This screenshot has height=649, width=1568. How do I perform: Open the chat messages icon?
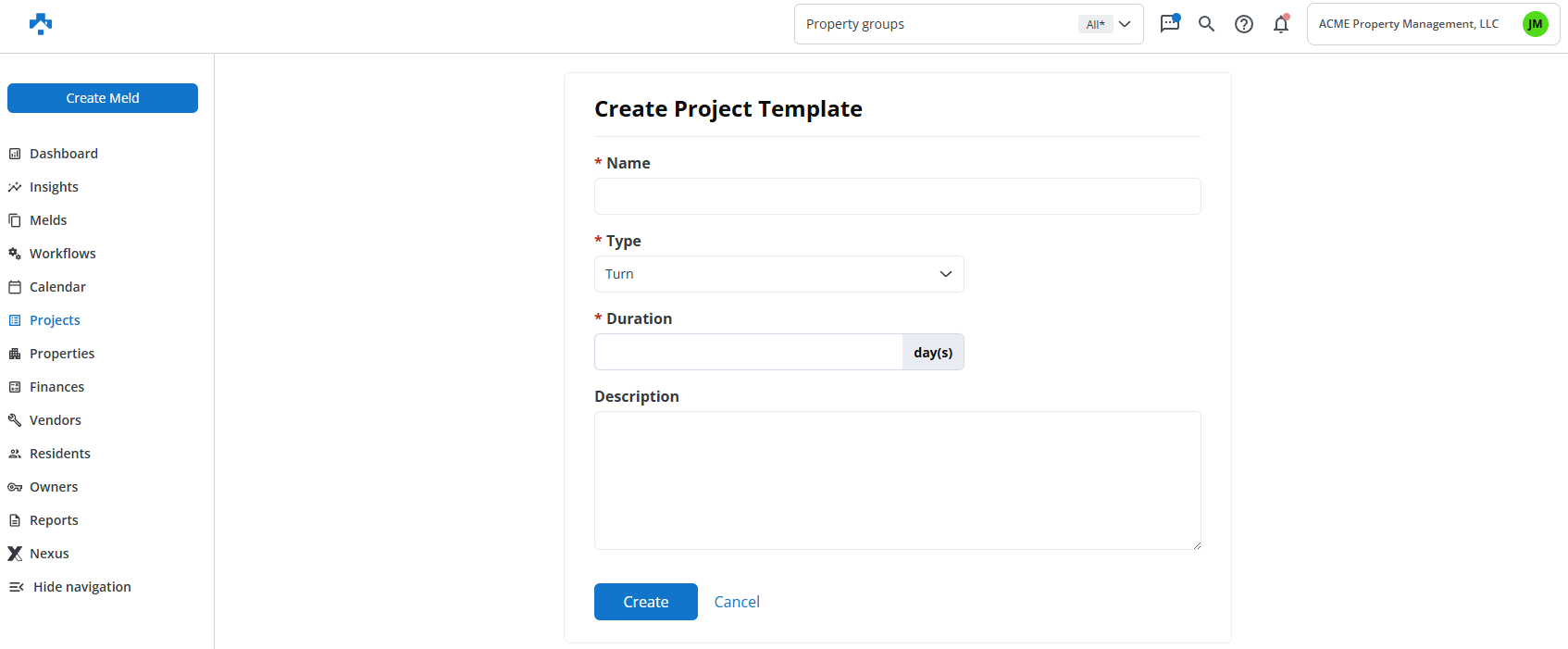point(1170,23)
